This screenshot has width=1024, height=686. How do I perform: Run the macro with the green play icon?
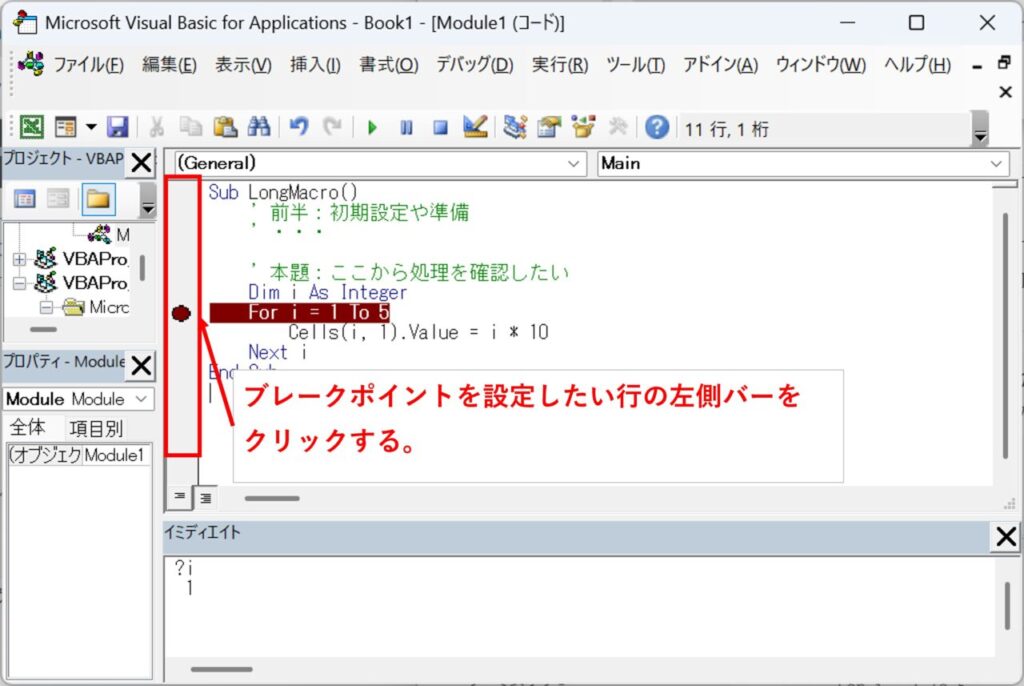click(x=372, y=127)
